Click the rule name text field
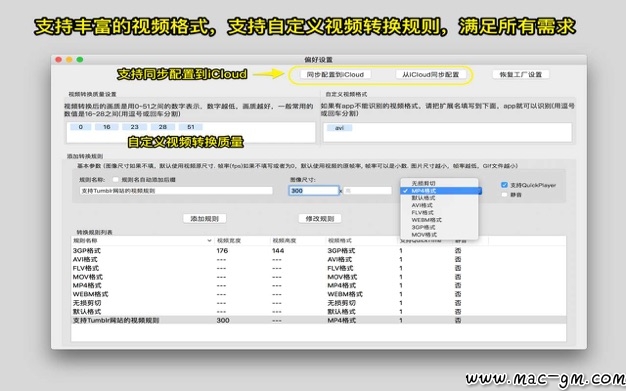Image resolution: width=626 pixels, height=391 pixels. pos(176,191)
